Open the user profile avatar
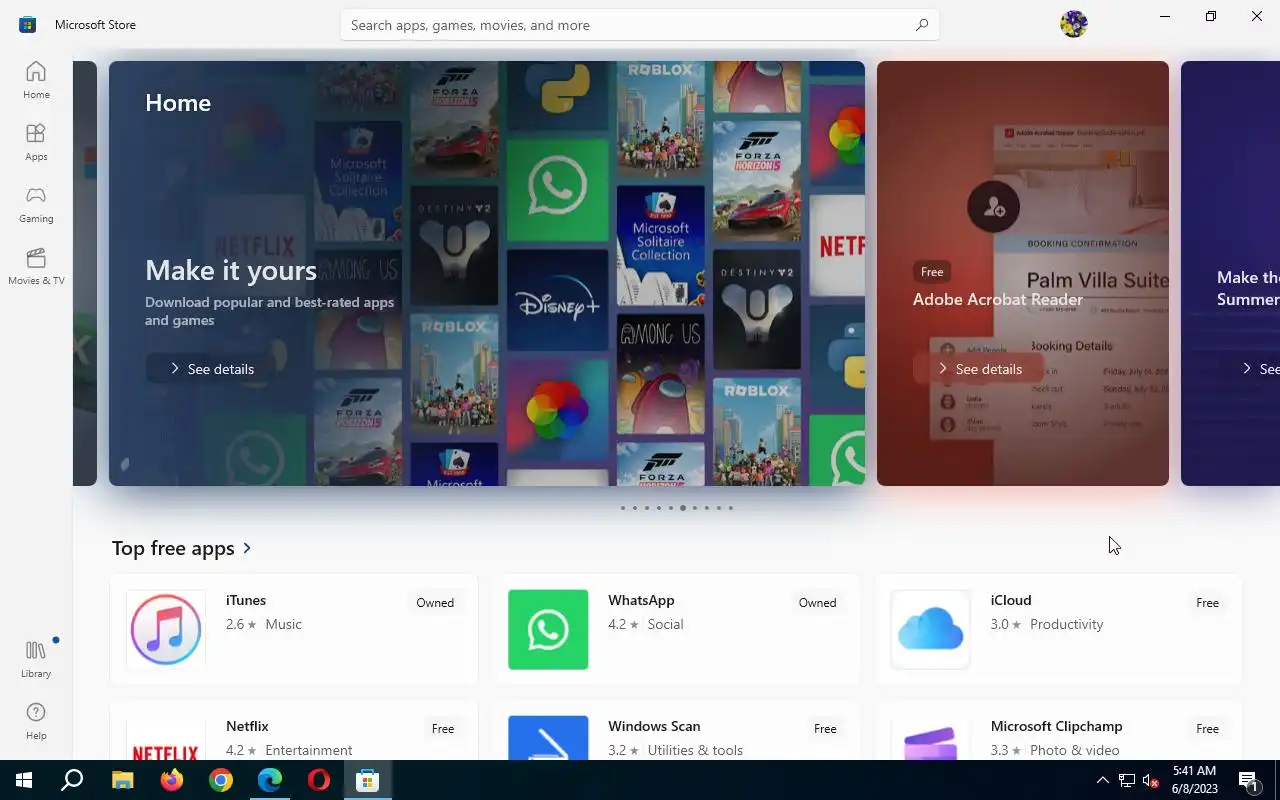Image resolution: width=1280 pixels, height=800 pixels. tap(1074, 24)
